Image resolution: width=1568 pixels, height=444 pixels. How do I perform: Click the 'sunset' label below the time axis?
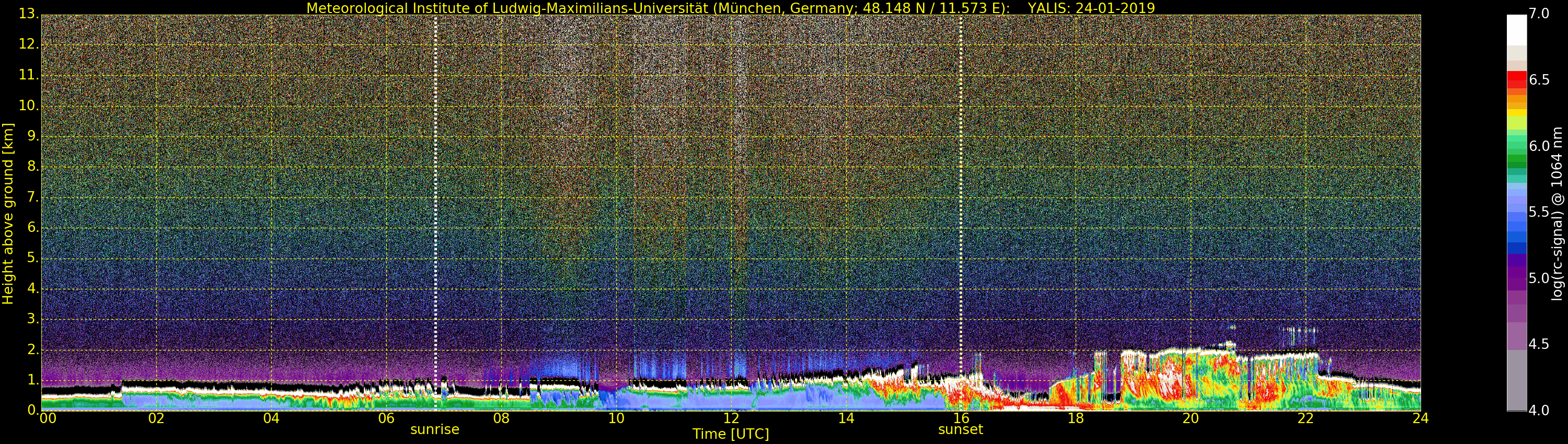point(961,429)
